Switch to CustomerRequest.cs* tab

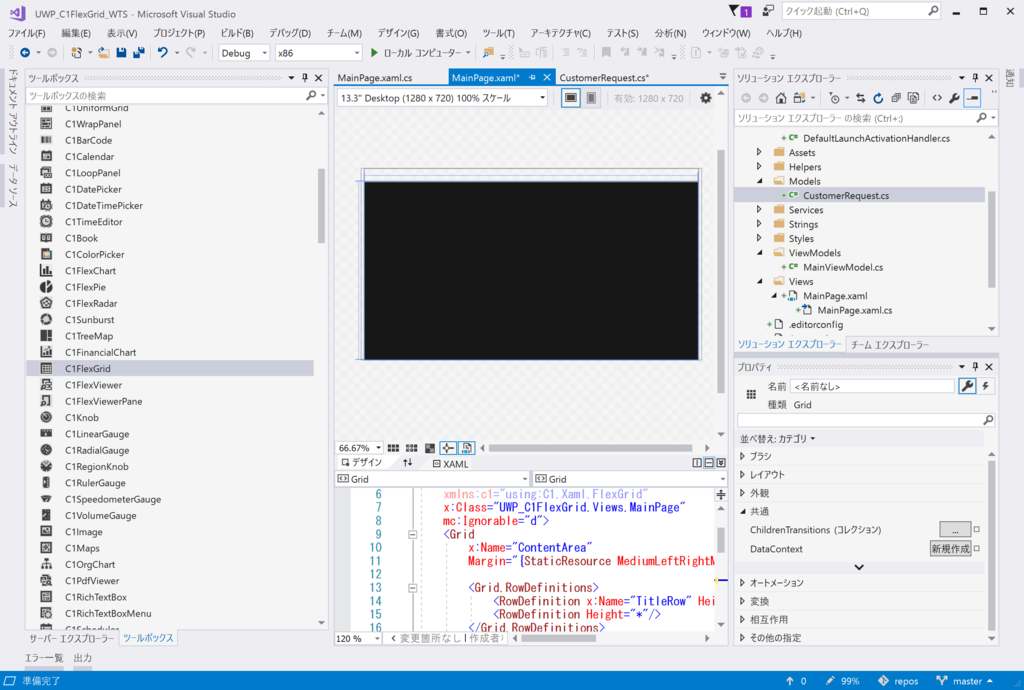pos(604,78)
